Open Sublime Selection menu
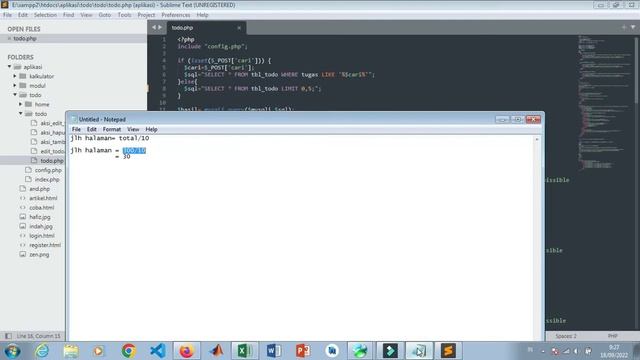 pos(45,15)
